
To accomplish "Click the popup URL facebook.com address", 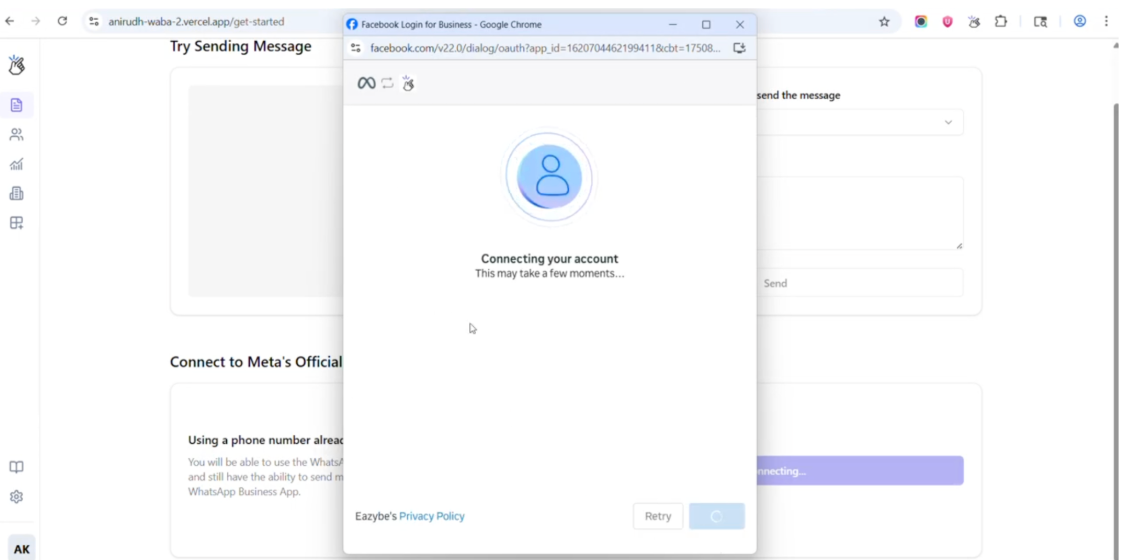I will pos(546,48).
